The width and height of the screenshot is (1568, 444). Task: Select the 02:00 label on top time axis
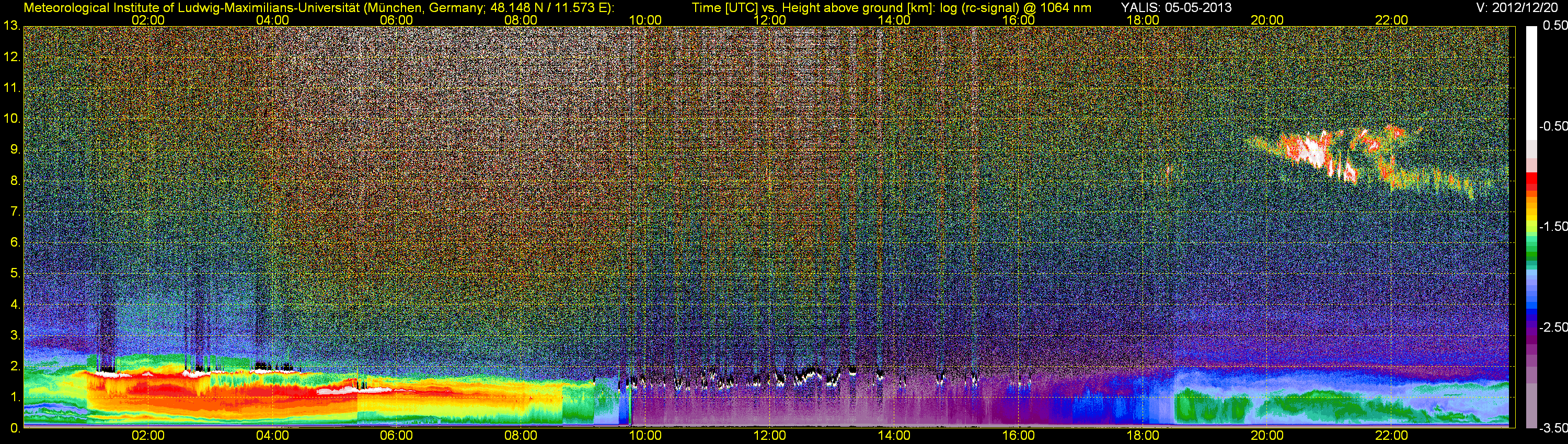point(148,20)
